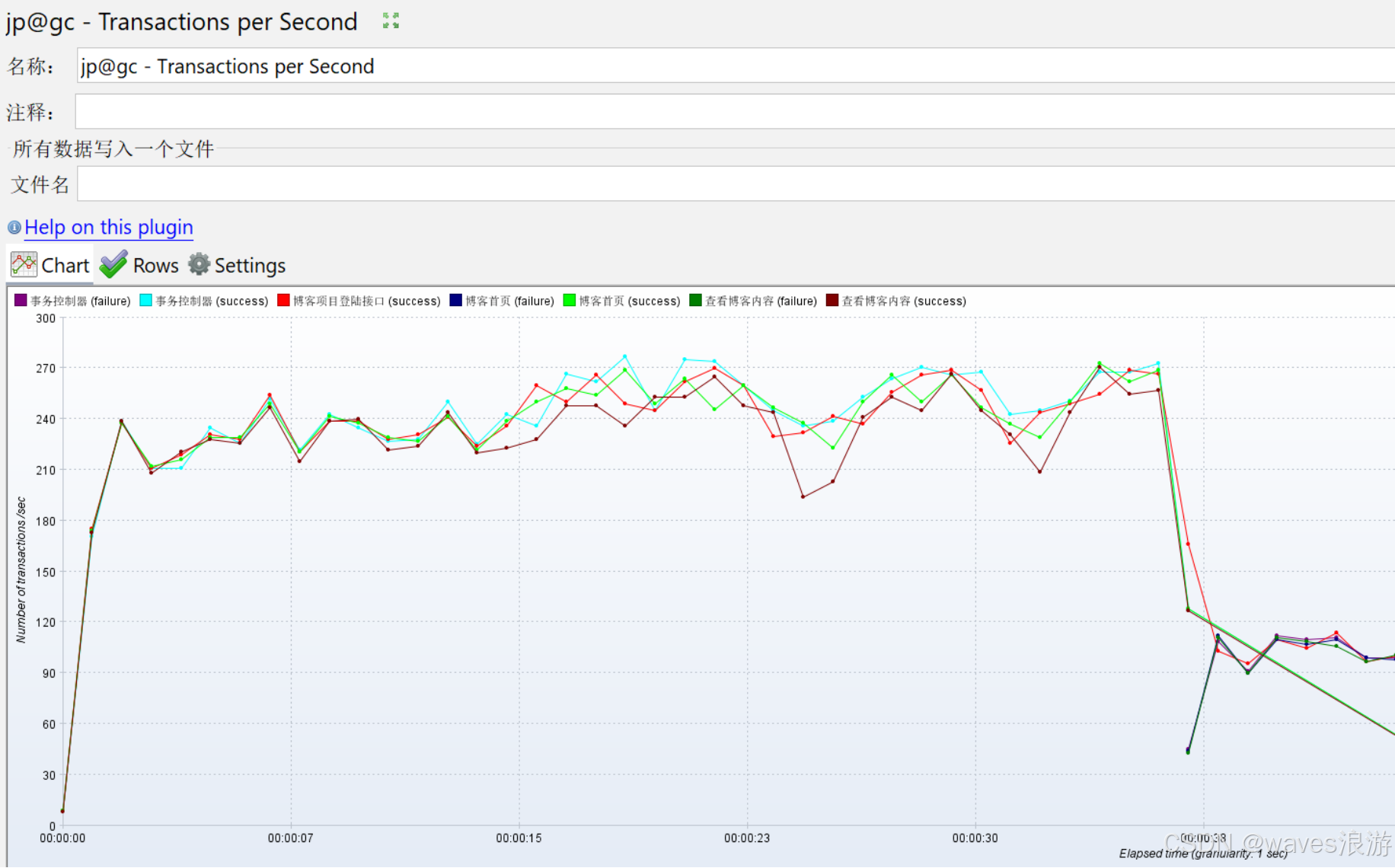This screenshot has height=868, width=1395.
Task: Click the 00:00:15 x-axis label
Action: (519, 838)
